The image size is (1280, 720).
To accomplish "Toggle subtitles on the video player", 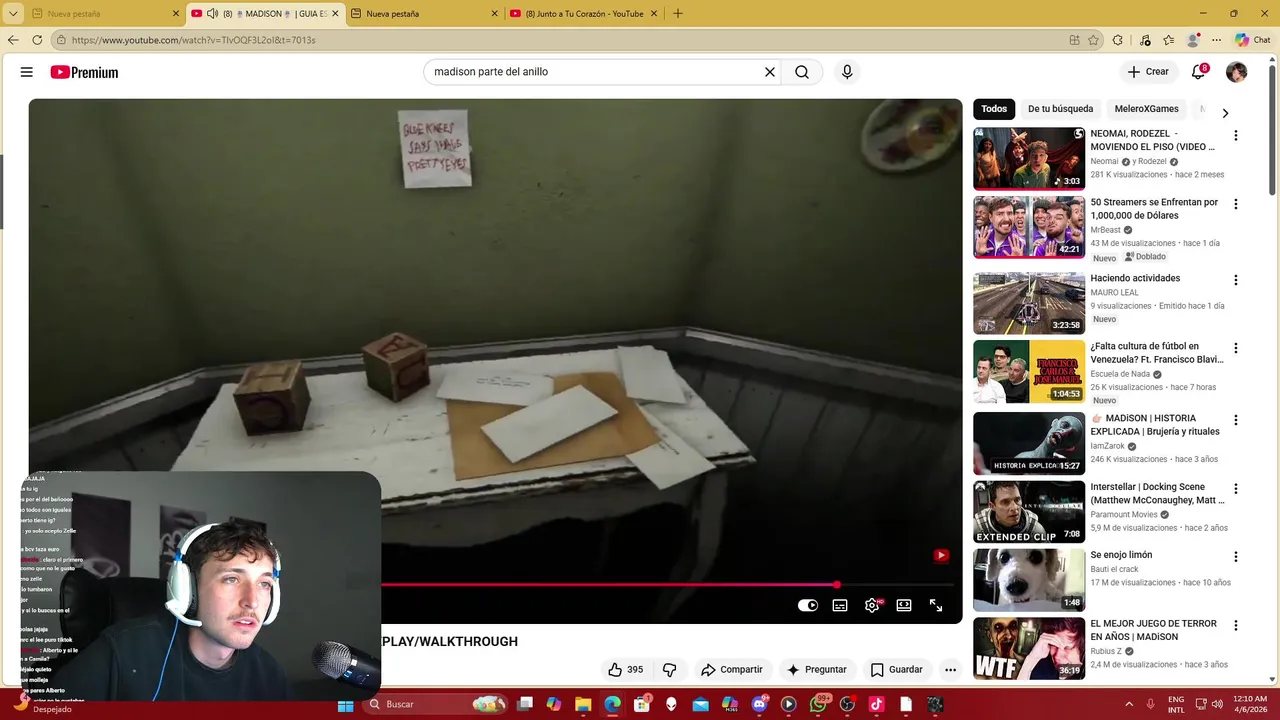I will click(840, 605).
